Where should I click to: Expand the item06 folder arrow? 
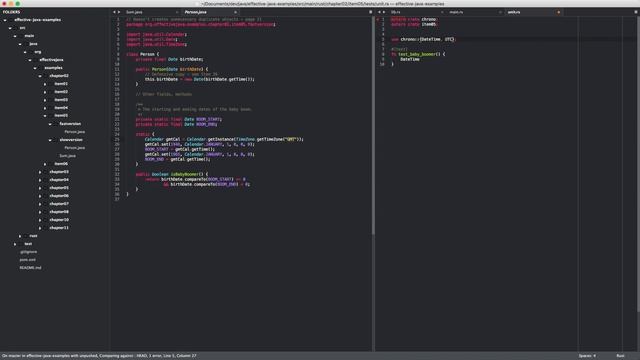pyautogui.click(x=45, y=164)
